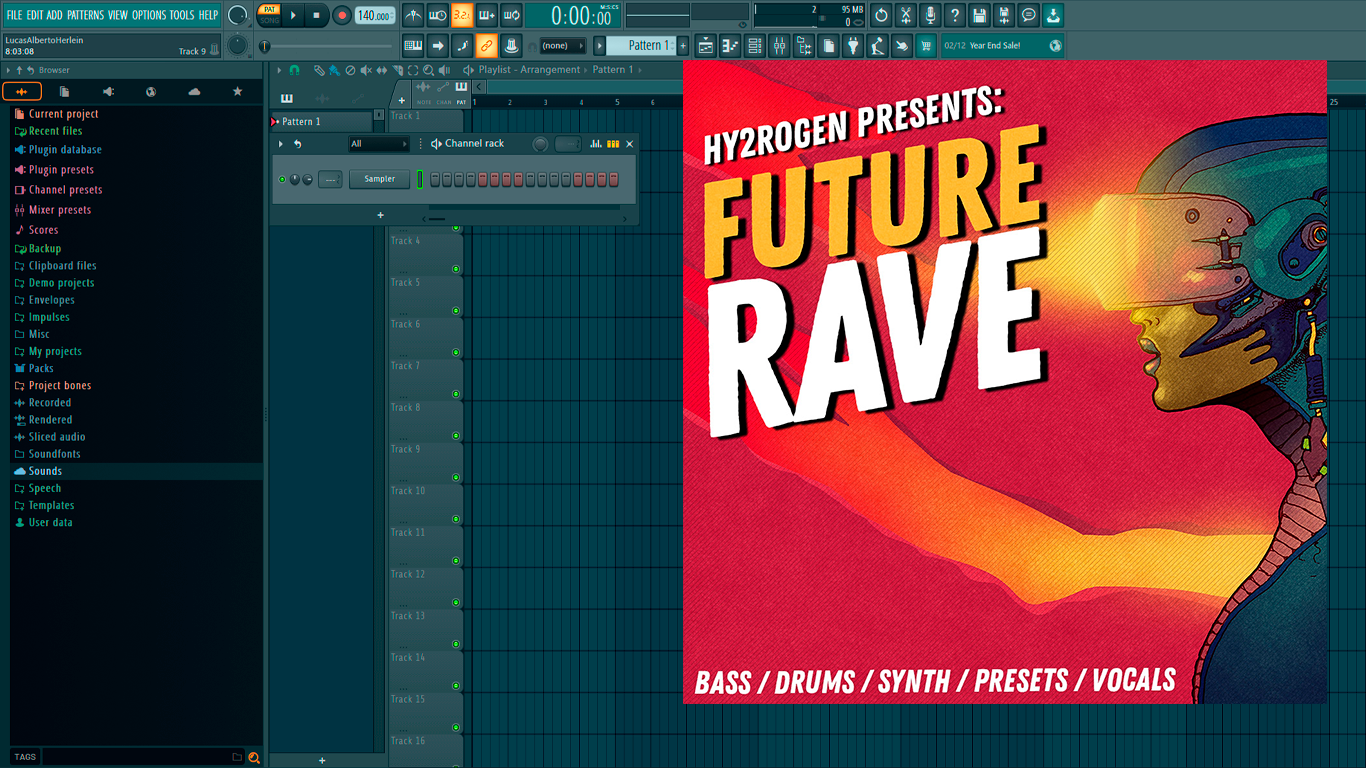
Task: Open the Tempo tapper icon
Action: [877, 46]
